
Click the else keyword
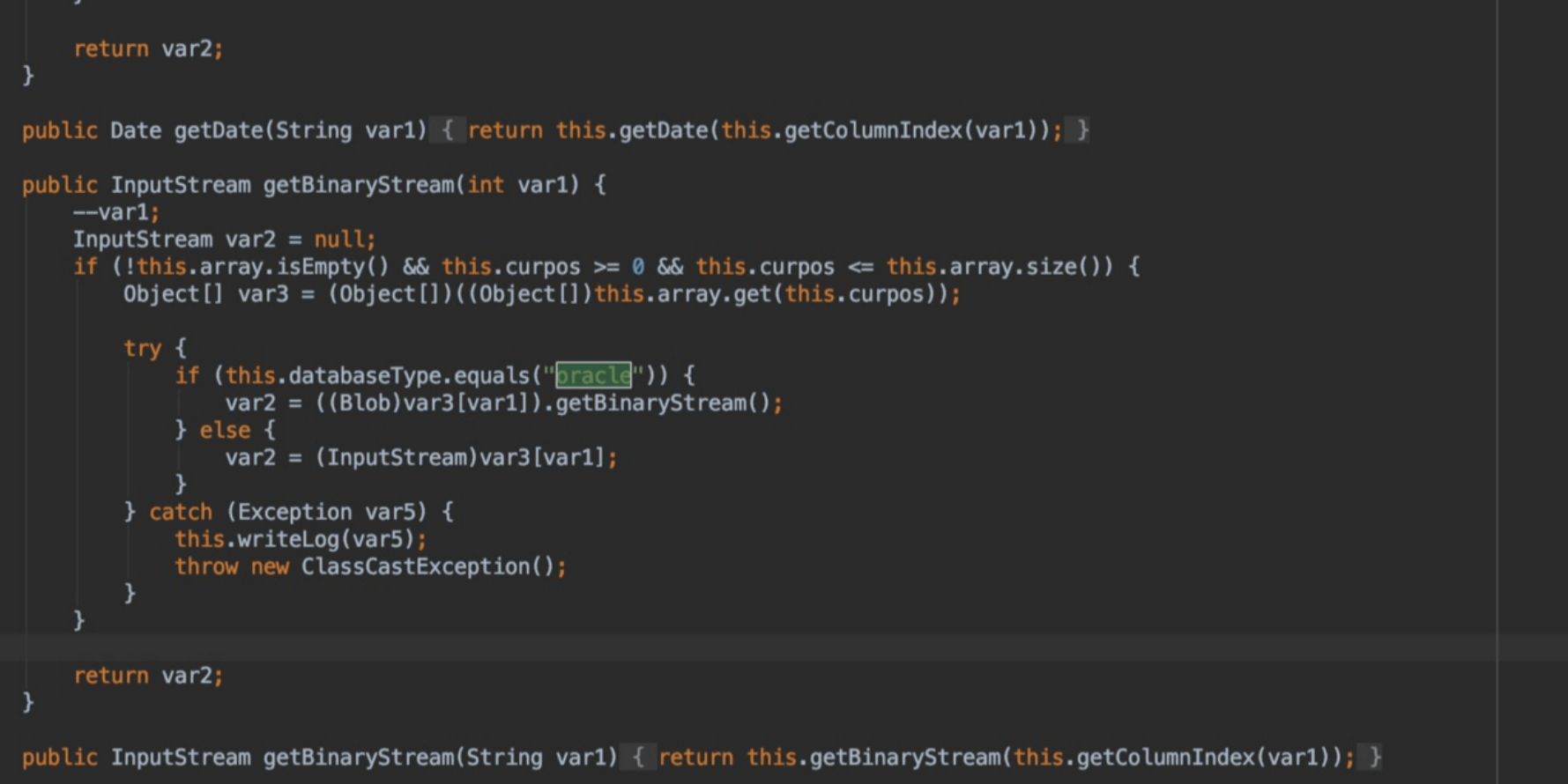(x=225, y=431)
